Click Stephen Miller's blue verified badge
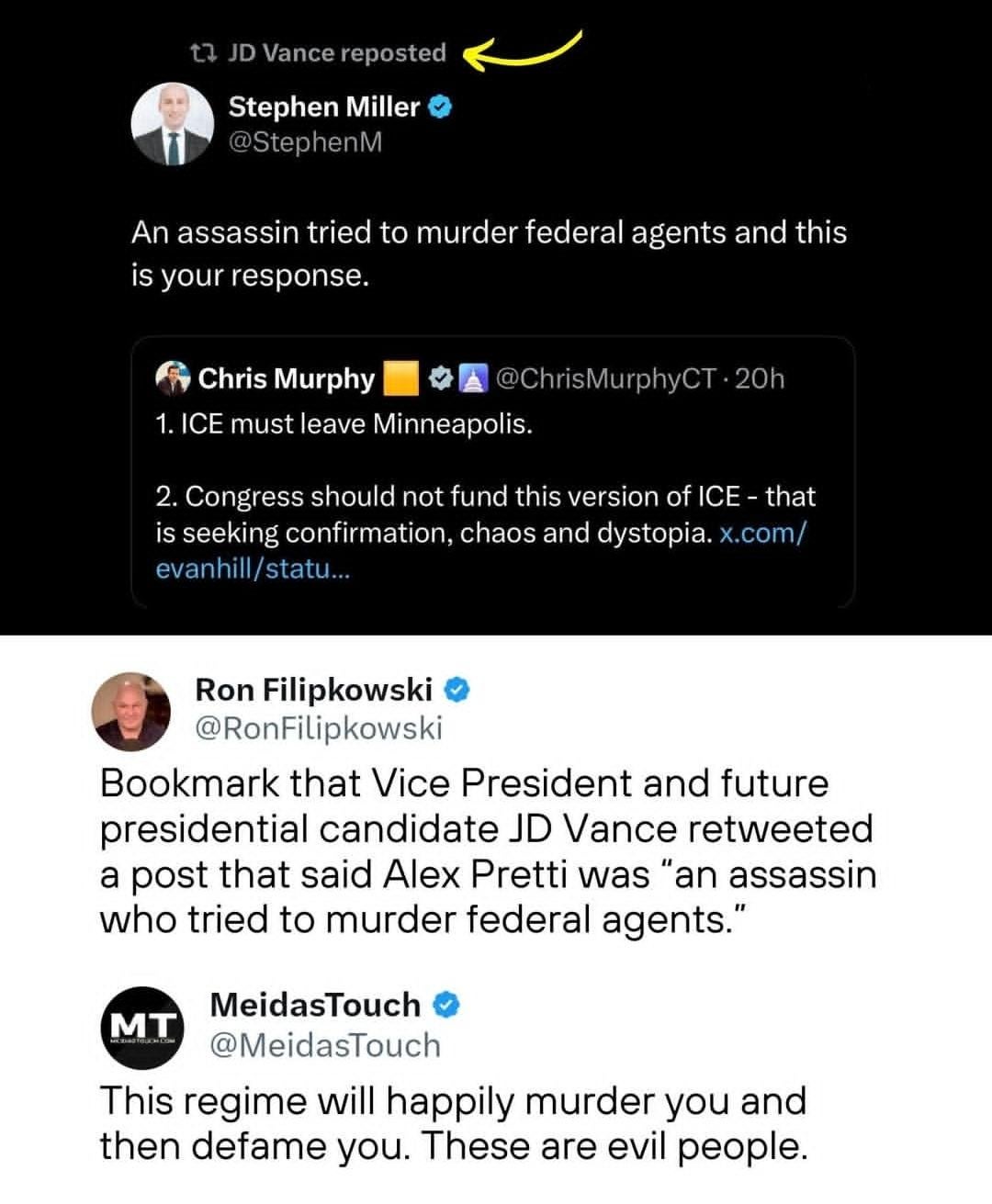Image resolution: width=992 pixels, height=1204 pixels. coord(440,107)
